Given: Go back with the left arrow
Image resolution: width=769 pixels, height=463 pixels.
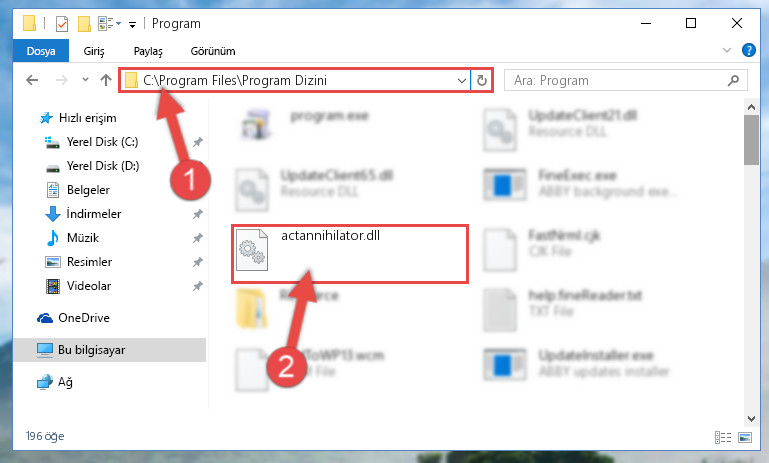Looking at the screenshot, I should (32, 80).
